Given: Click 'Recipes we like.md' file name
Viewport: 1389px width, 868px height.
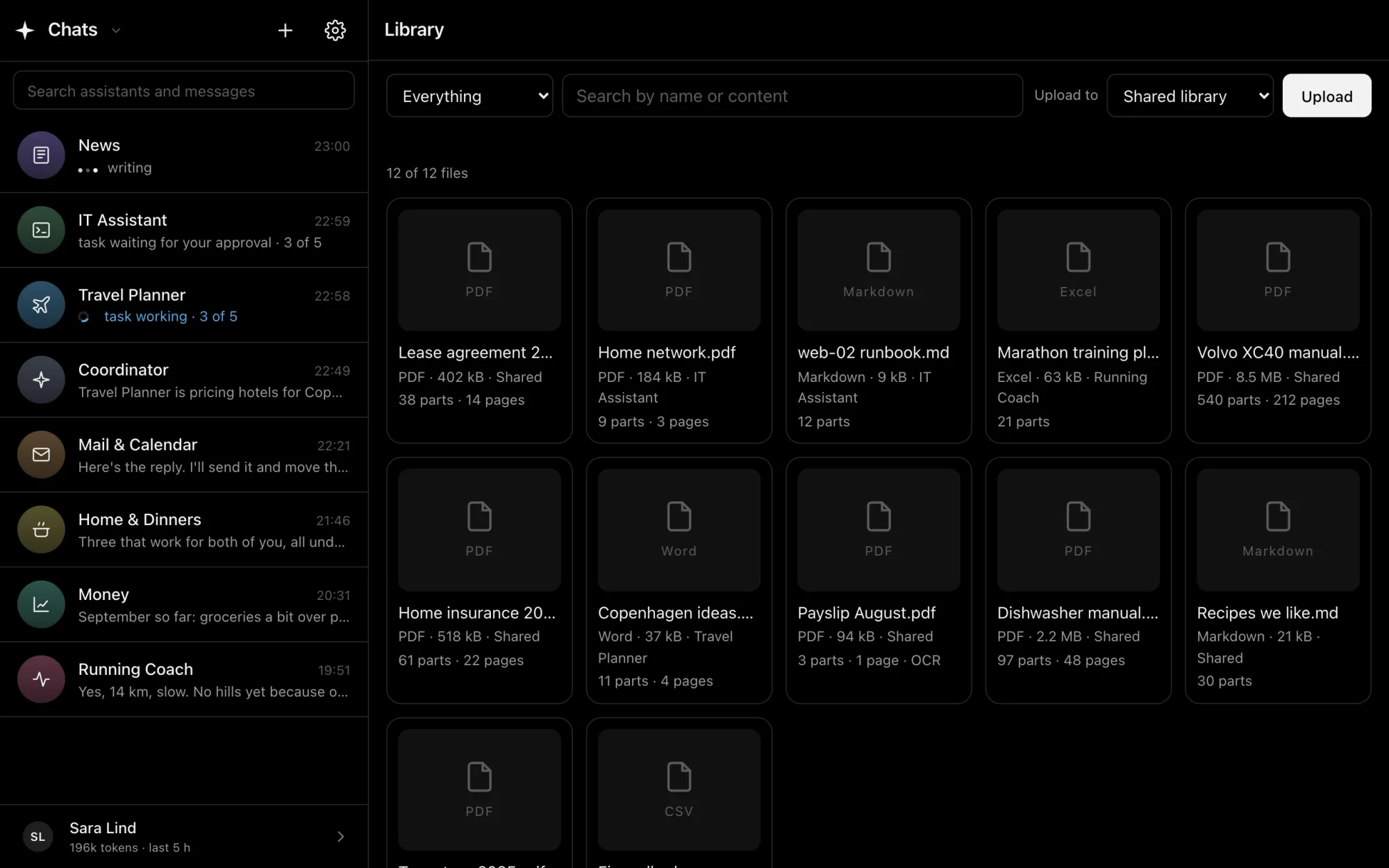Looking at the screenshot, I should coord(1267,613).
